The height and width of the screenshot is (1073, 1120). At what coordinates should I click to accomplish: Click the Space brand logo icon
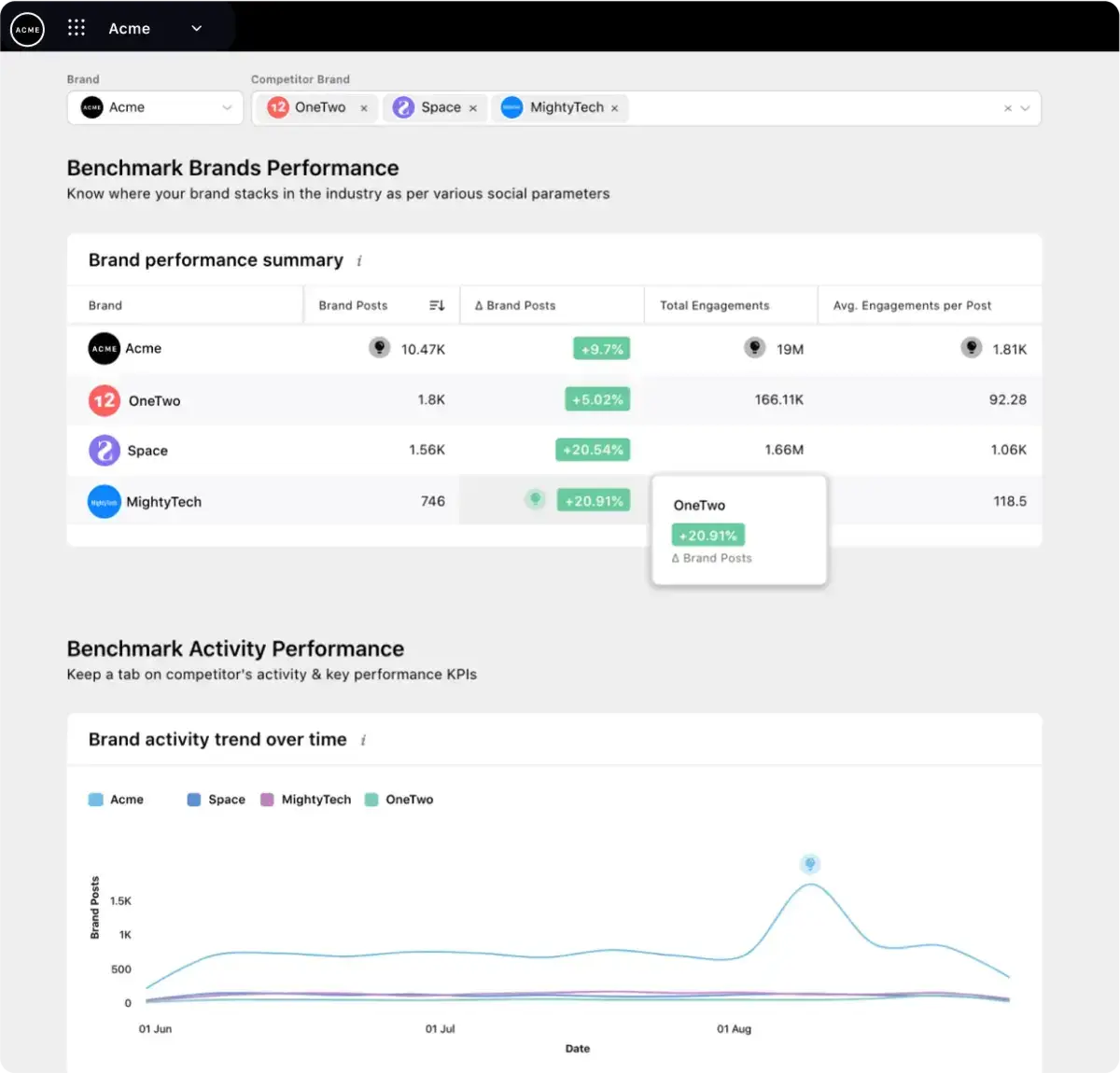click(104, 450)
